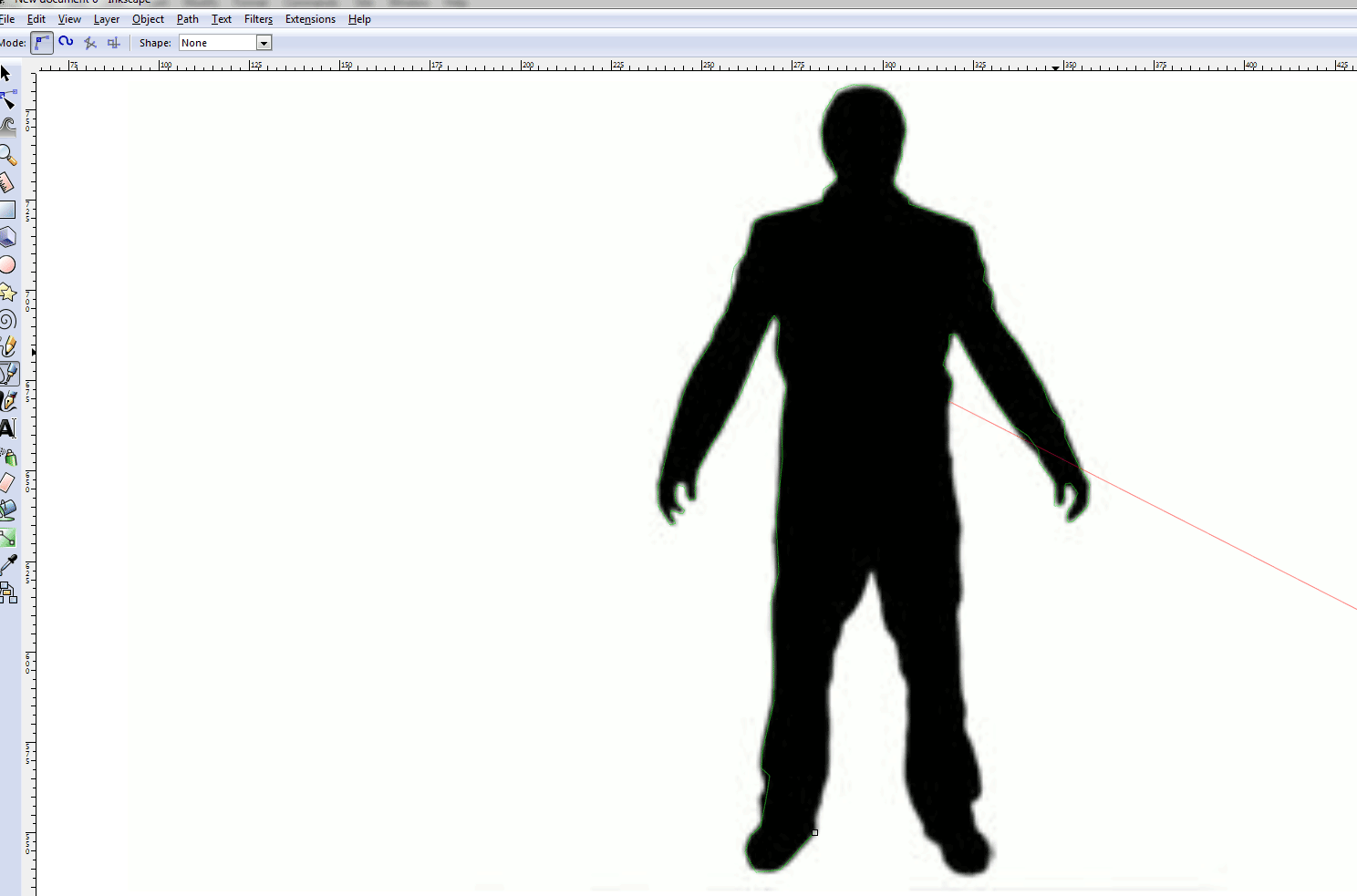Open the Help menu

[359, 19]
